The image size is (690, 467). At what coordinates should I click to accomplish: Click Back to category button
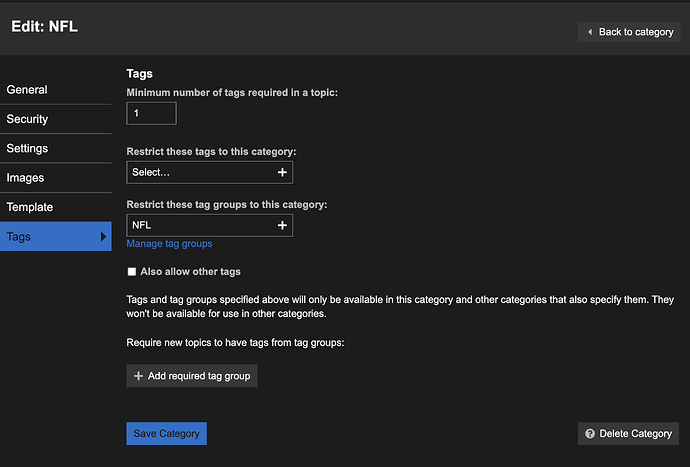(x=629, y=32)
